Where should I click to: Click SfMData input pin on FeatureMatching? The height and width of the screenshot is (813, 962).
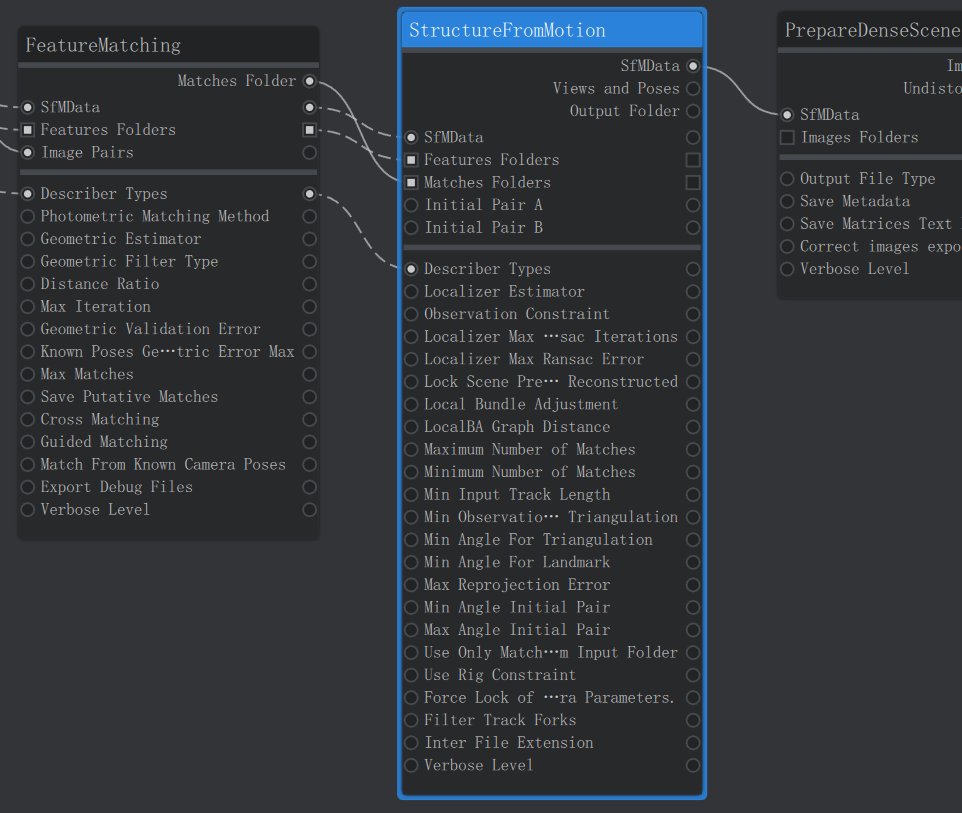[28, 107]
